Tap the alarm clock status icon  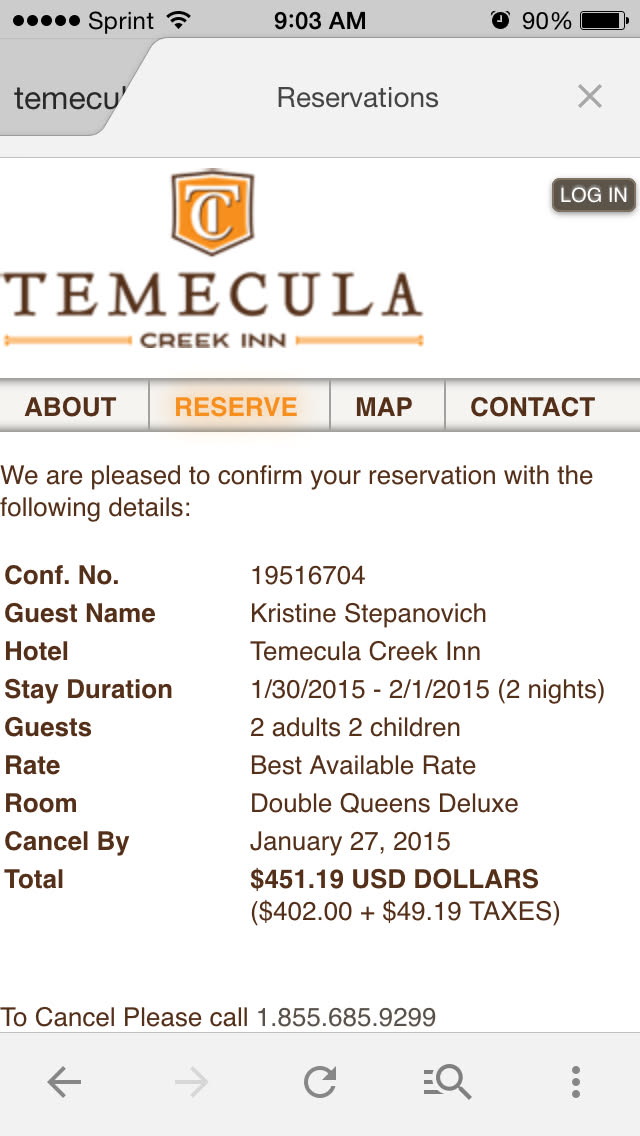[x=500, y=20]
